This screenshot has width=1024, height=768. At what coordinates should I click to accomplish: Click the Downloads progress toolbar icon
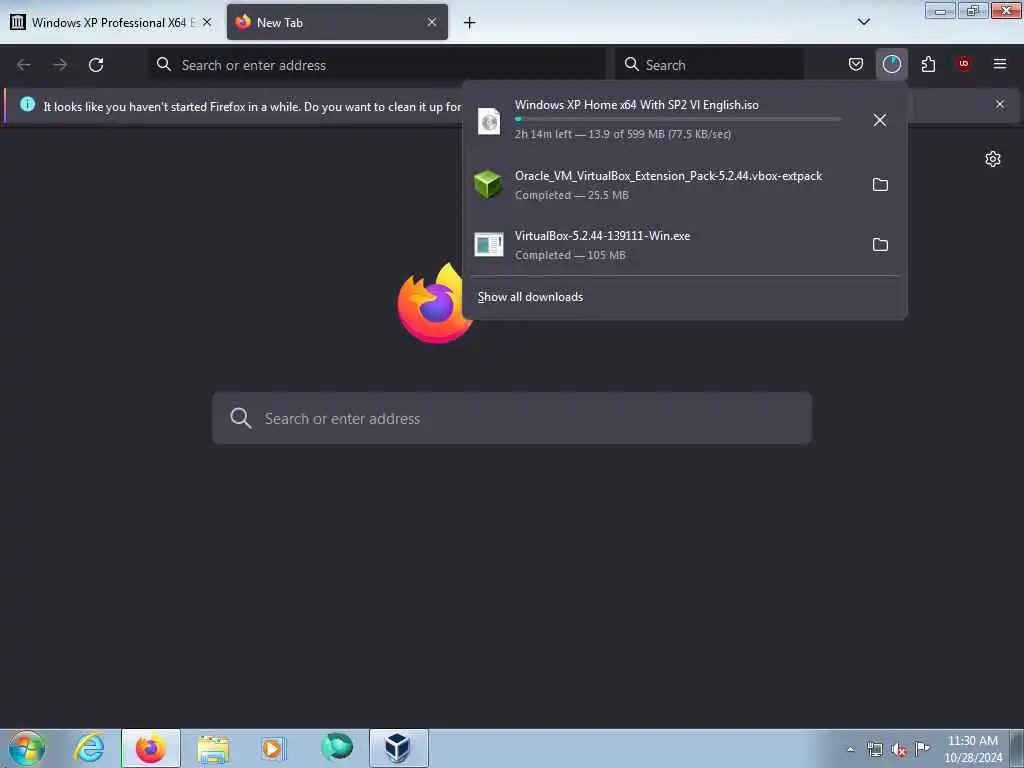(891, 64)
